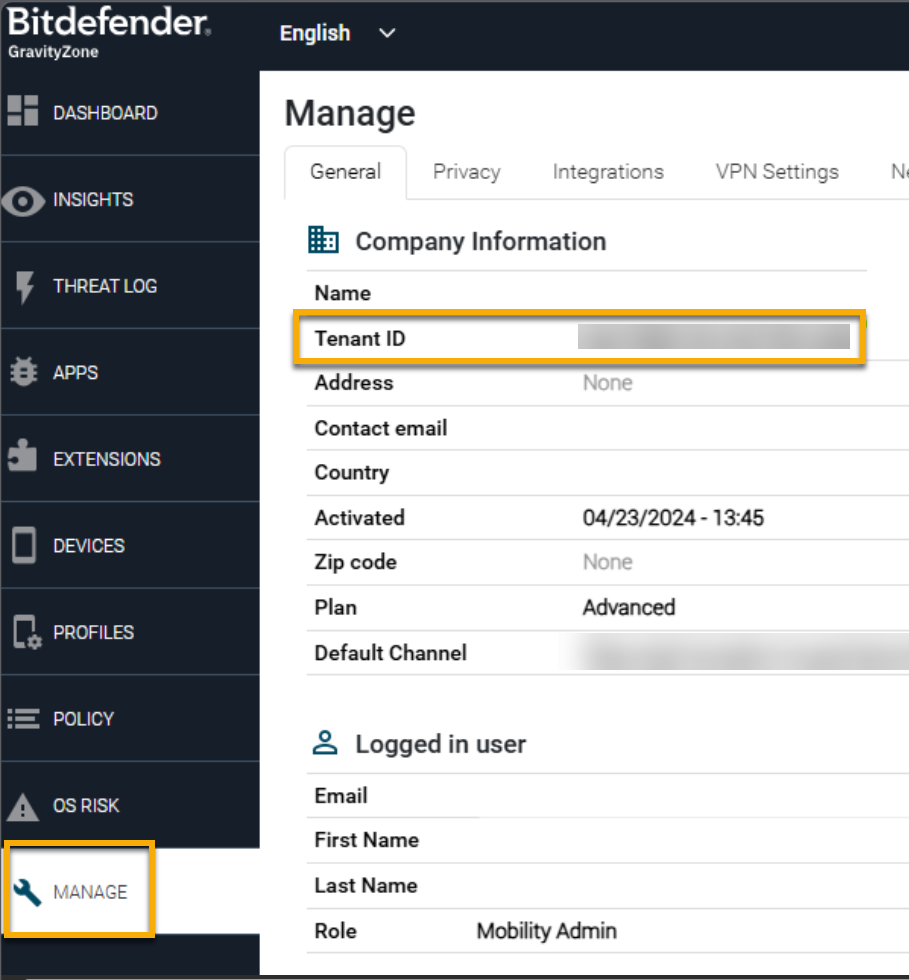Click the Policy list icon

click(23, 719)
